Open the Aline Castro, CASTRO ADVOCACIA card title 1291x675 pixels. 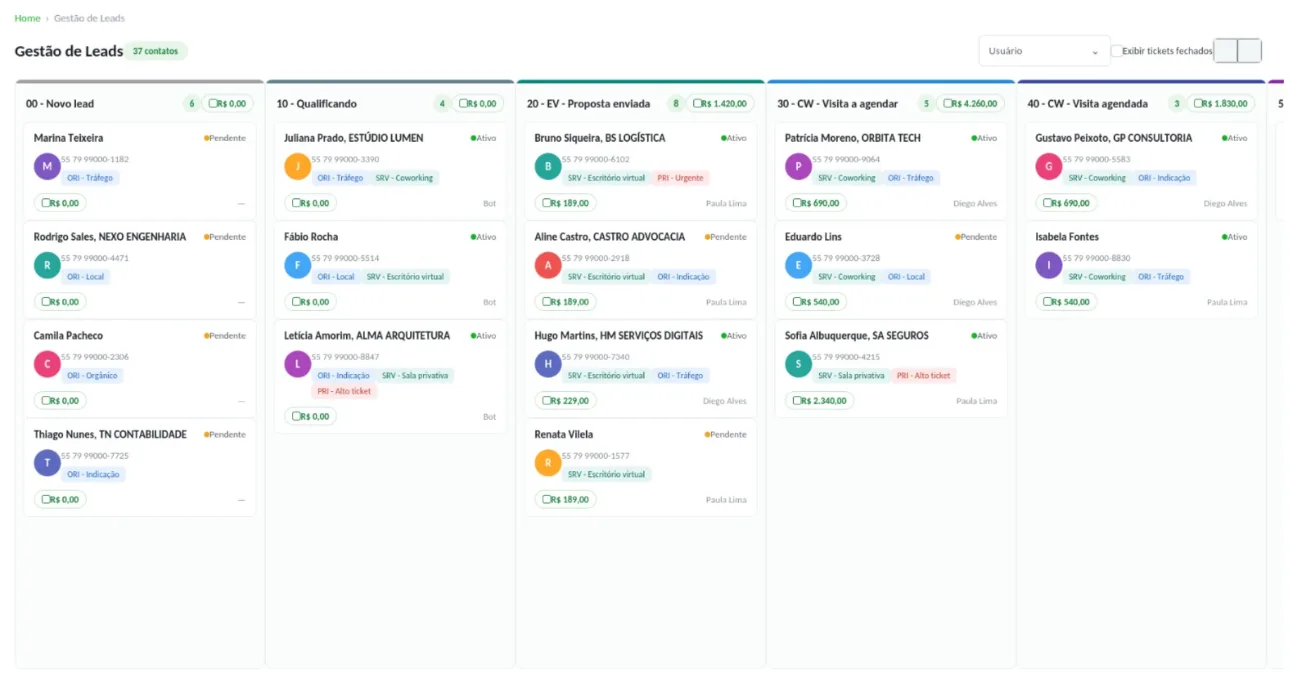[x=610, y=237]
